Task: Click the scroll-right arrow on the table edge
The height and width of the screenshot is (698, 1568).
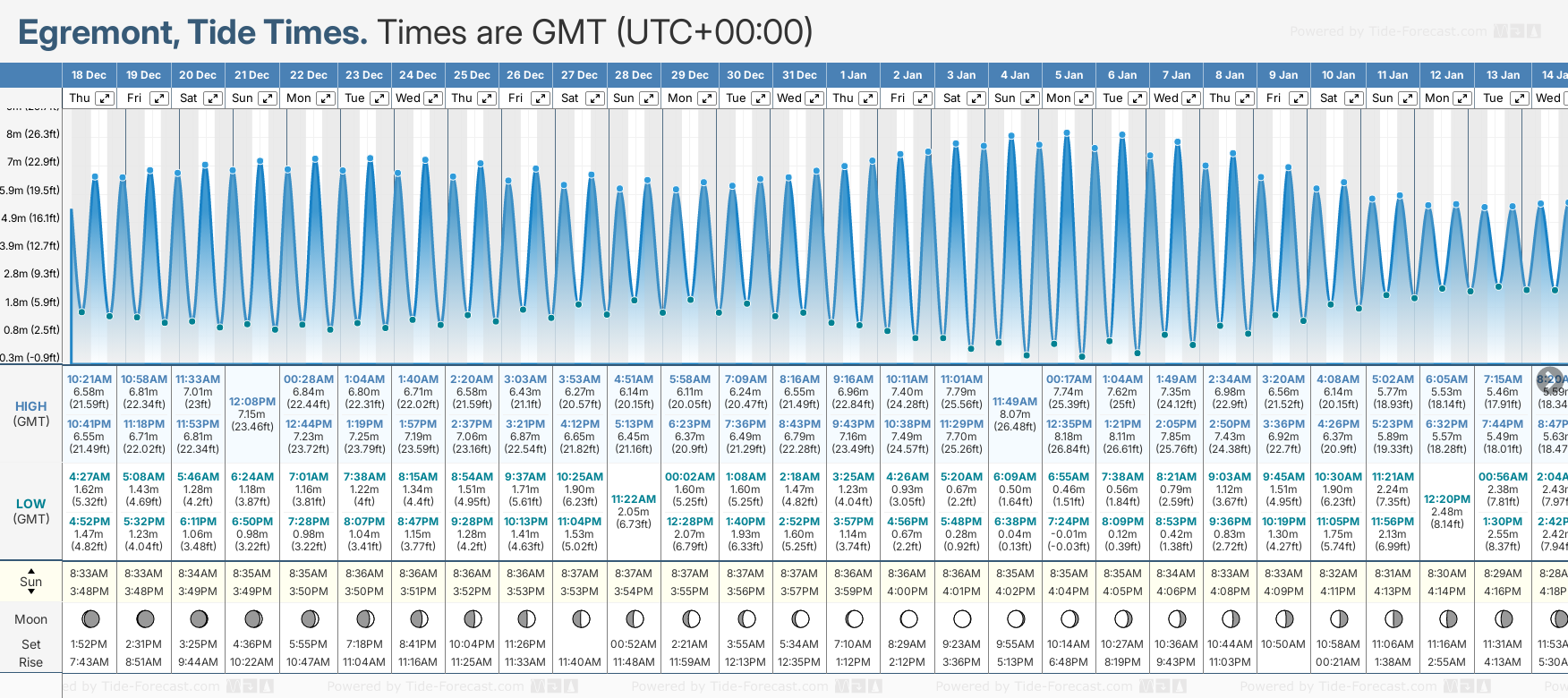Action: (1550, 379)
